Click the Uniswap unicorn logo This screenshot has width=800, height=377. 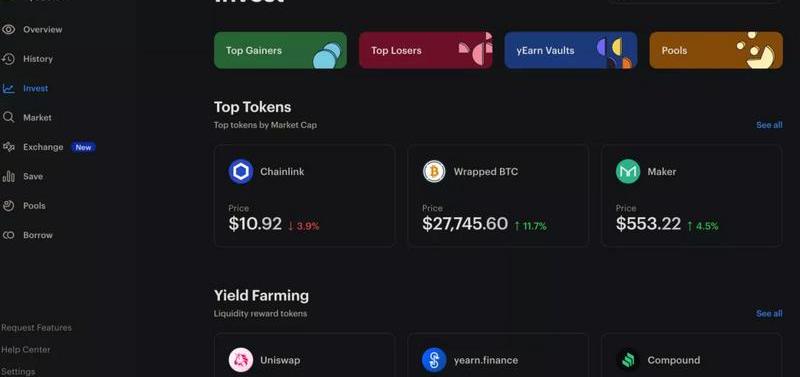[x=241, y=360]
